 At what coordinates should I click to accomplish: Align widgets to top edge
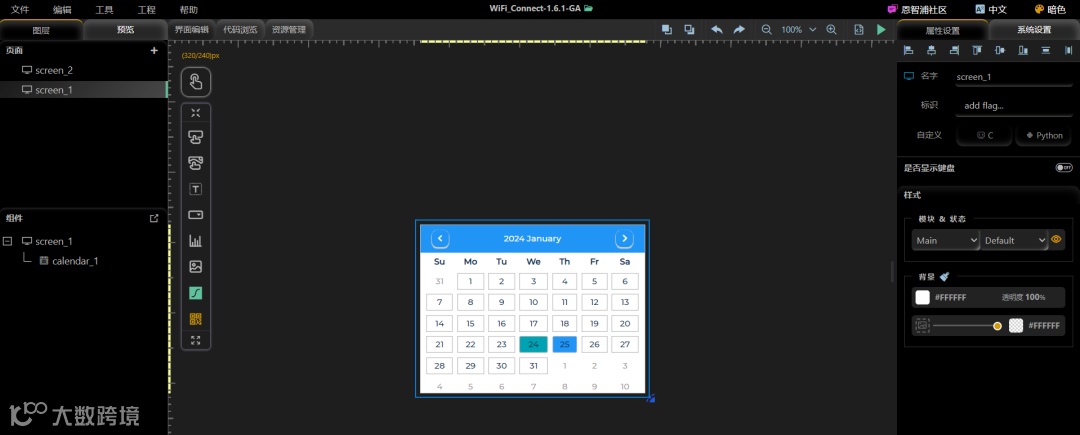[977, 50]
